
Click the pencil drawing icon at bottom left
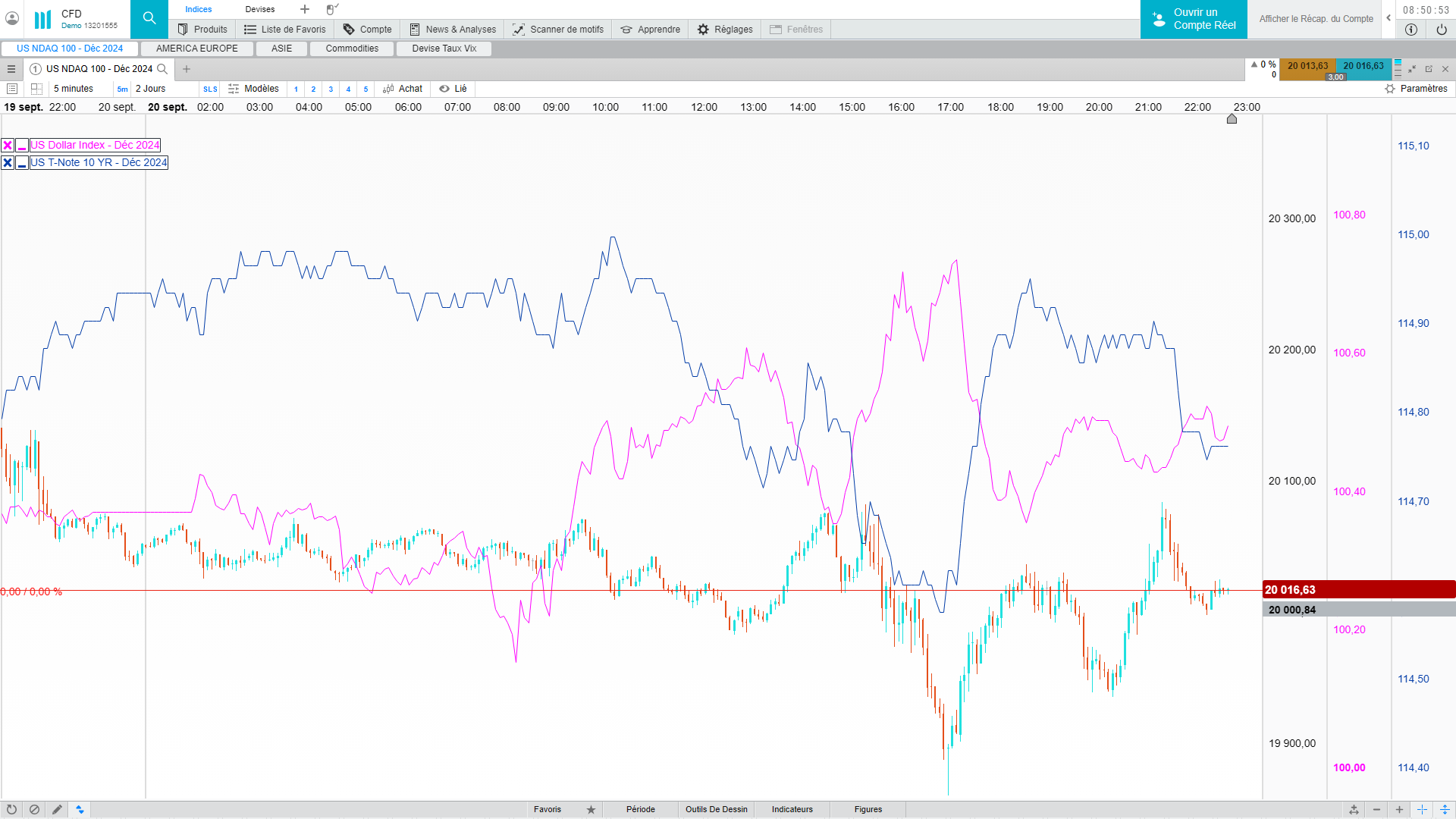(x=57, y=809)
